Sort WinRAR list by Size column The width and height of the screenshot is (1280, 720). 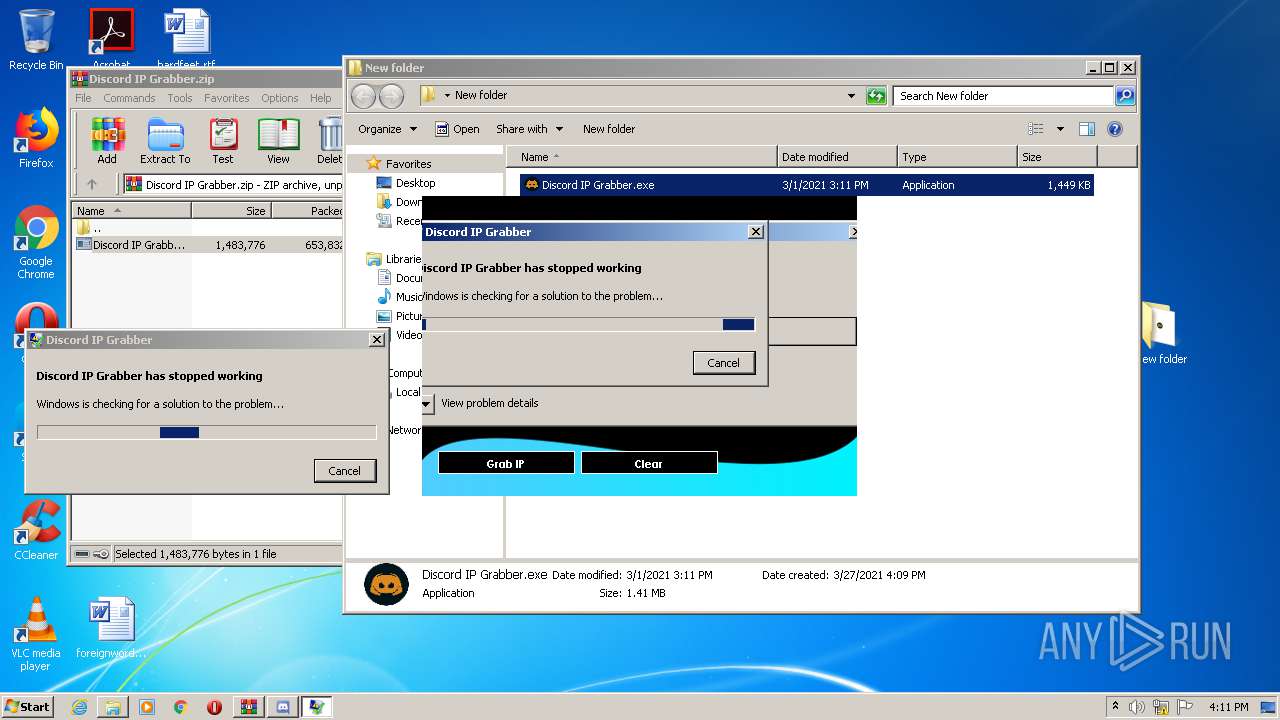click(x=231, y=211)
